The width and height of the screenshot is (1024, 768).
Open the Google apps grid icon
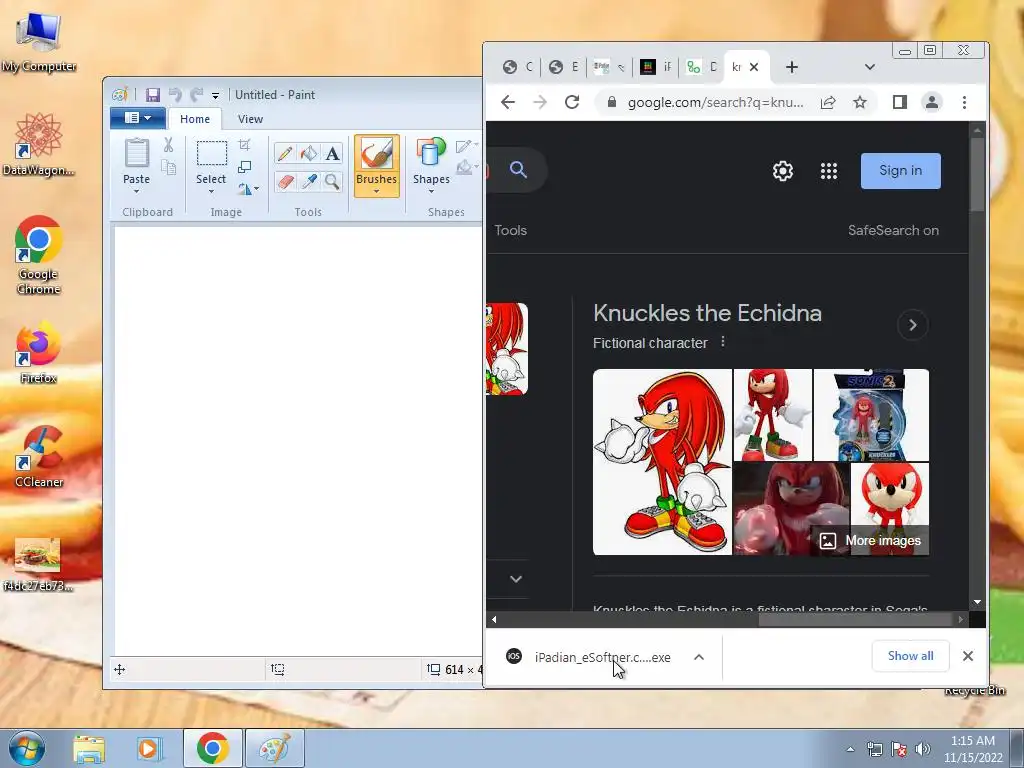829,171
